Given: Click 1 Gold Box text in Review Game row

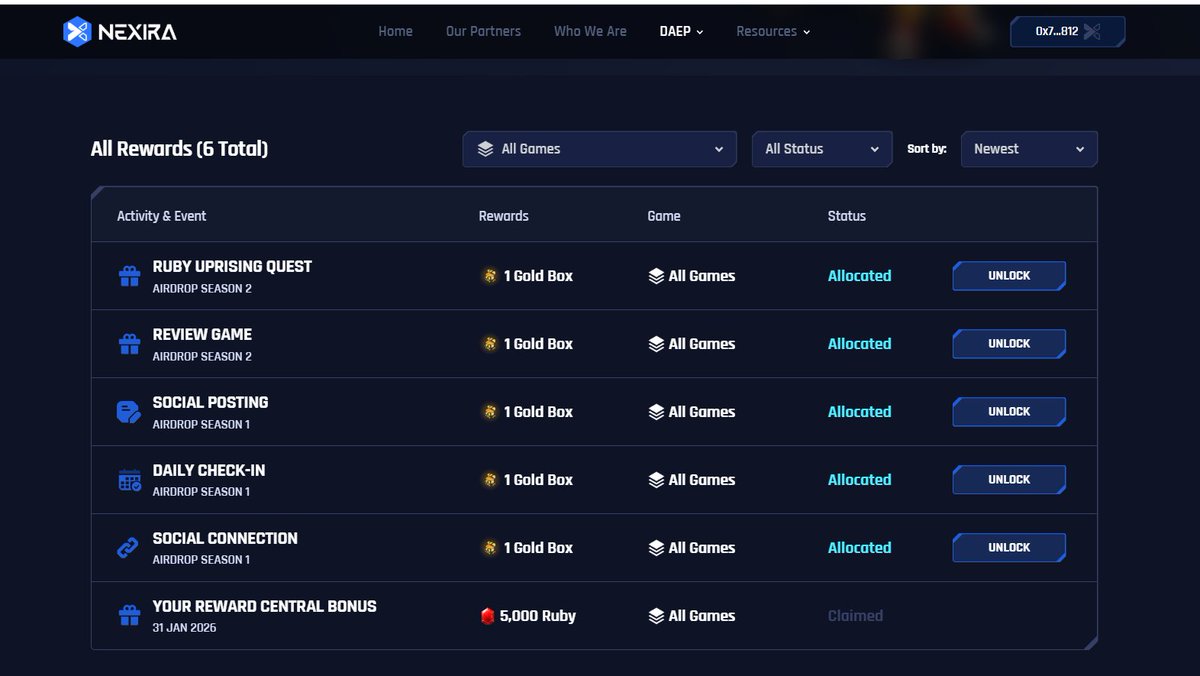Looking at the screenshot, I should (x=538, y=344).
